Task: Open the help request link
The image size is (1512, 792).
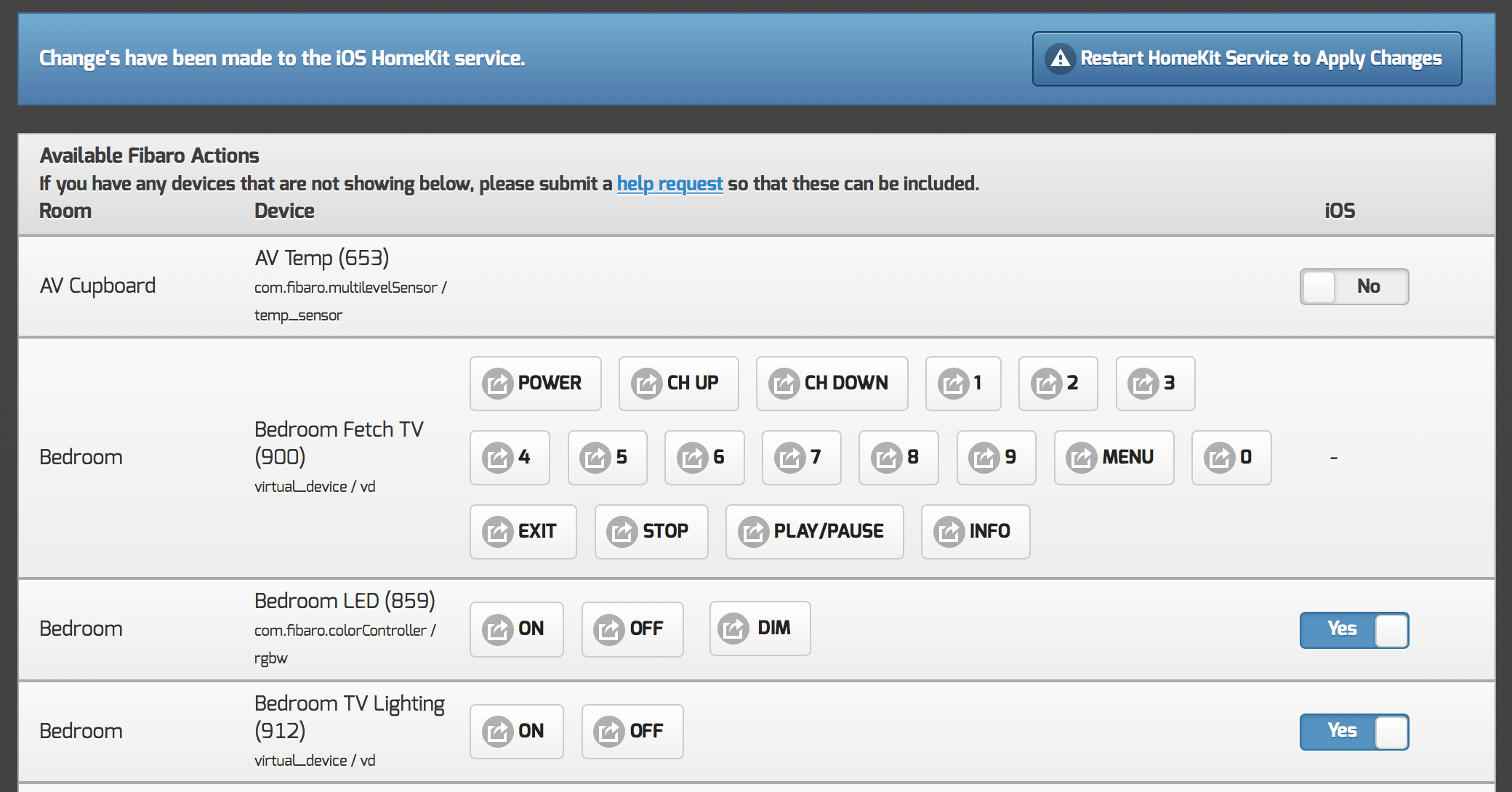Action: click(x=669, y=184)
